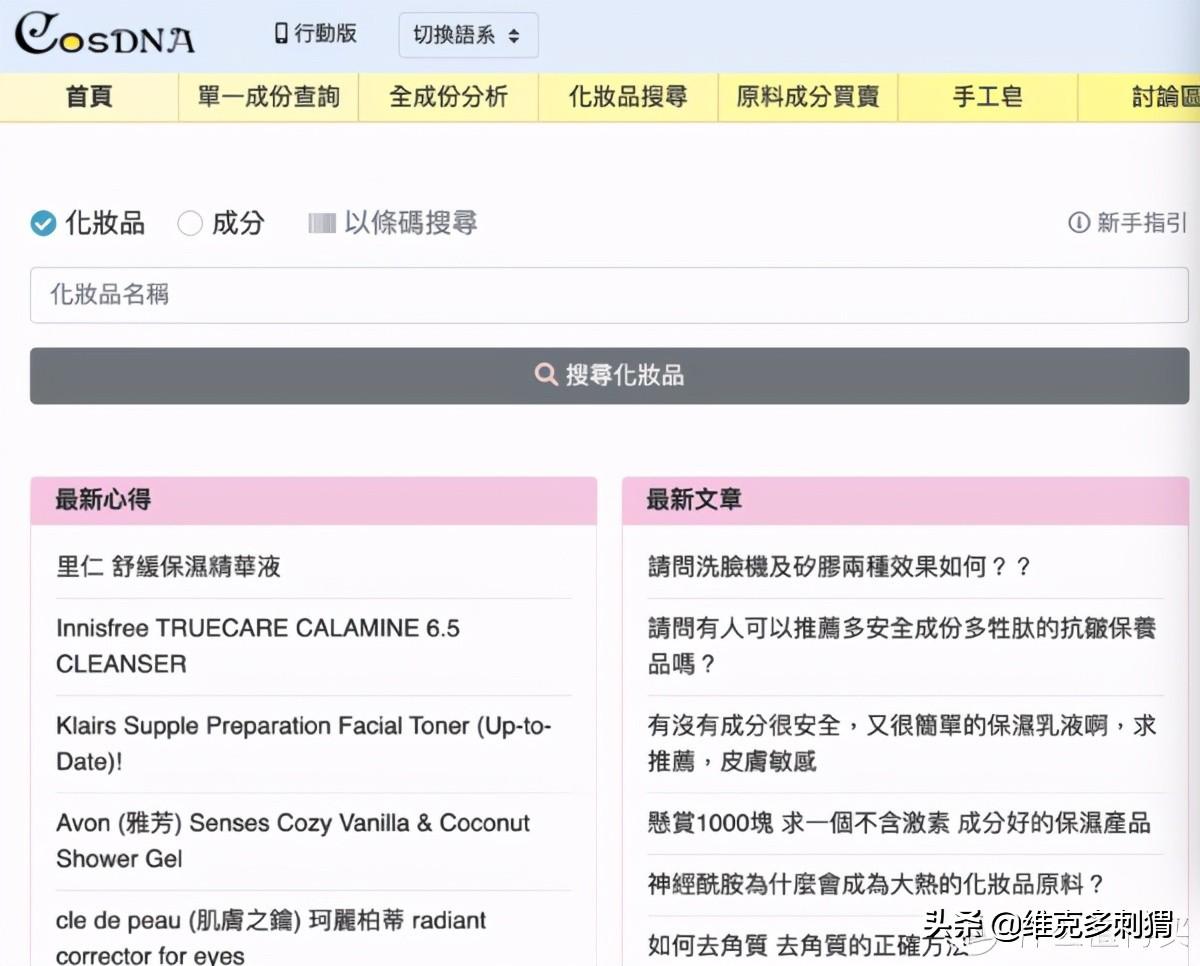Viewport: 1200px width, 966px height.
Task: Click the barcode icon for barcode search
Action: click(x=321, y=223)
